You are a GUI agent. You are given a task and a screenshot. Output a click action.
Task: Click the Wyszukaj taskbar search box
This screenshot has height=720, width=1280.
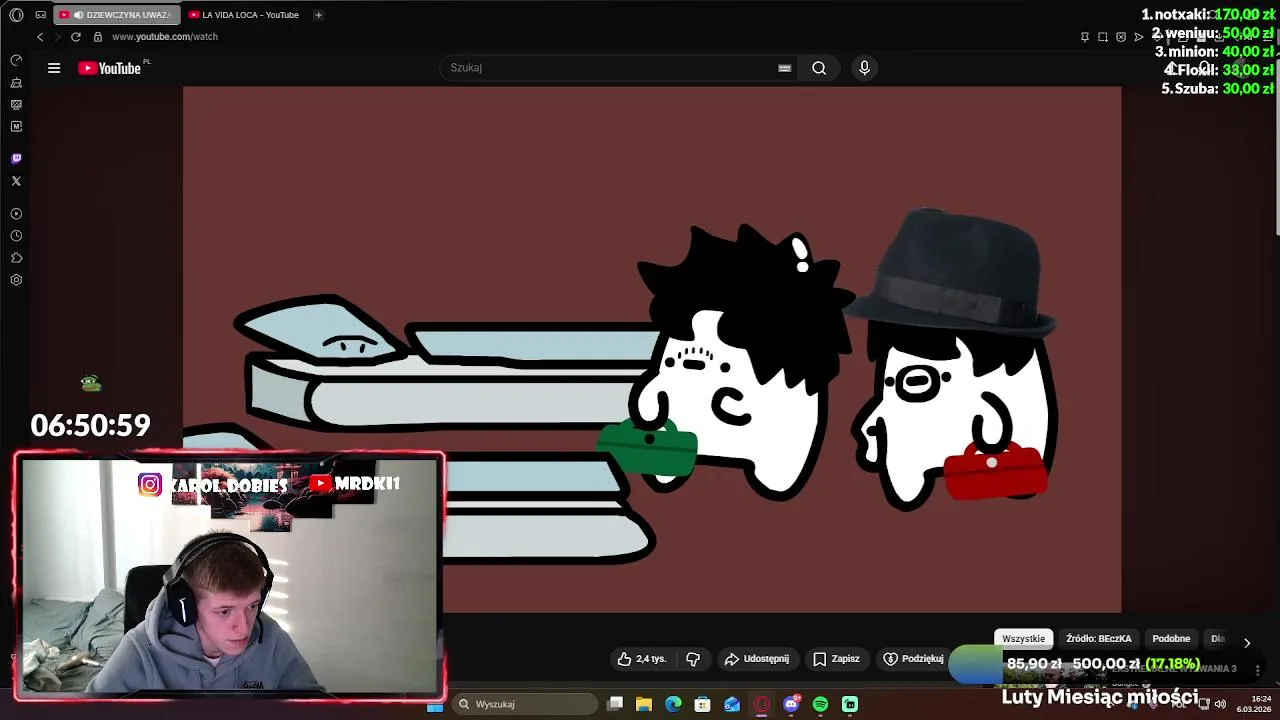click(x=523, y=705)
